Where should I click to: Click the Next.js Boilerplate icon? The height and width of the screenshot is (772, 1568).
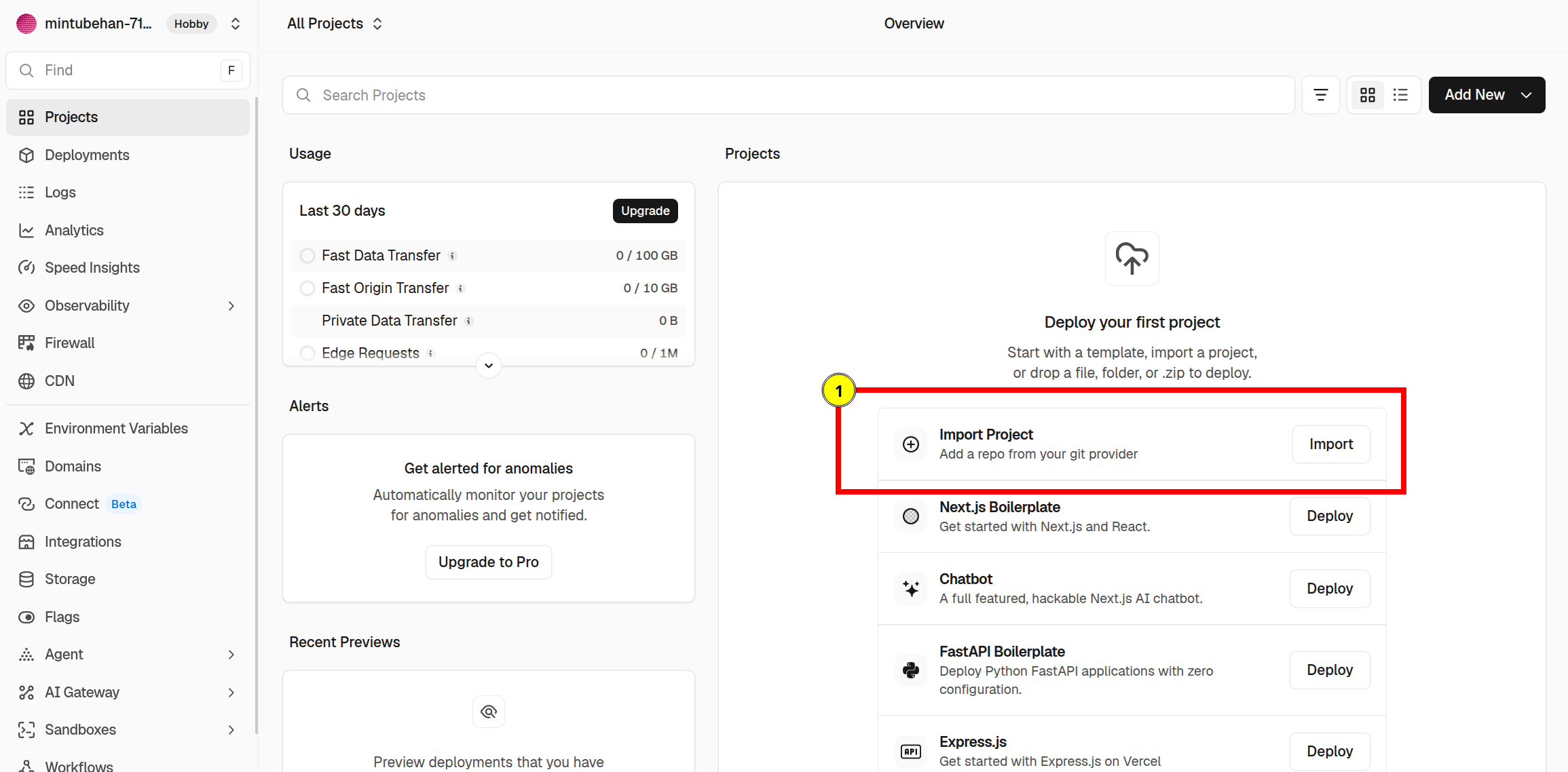(x=911, y=516)
